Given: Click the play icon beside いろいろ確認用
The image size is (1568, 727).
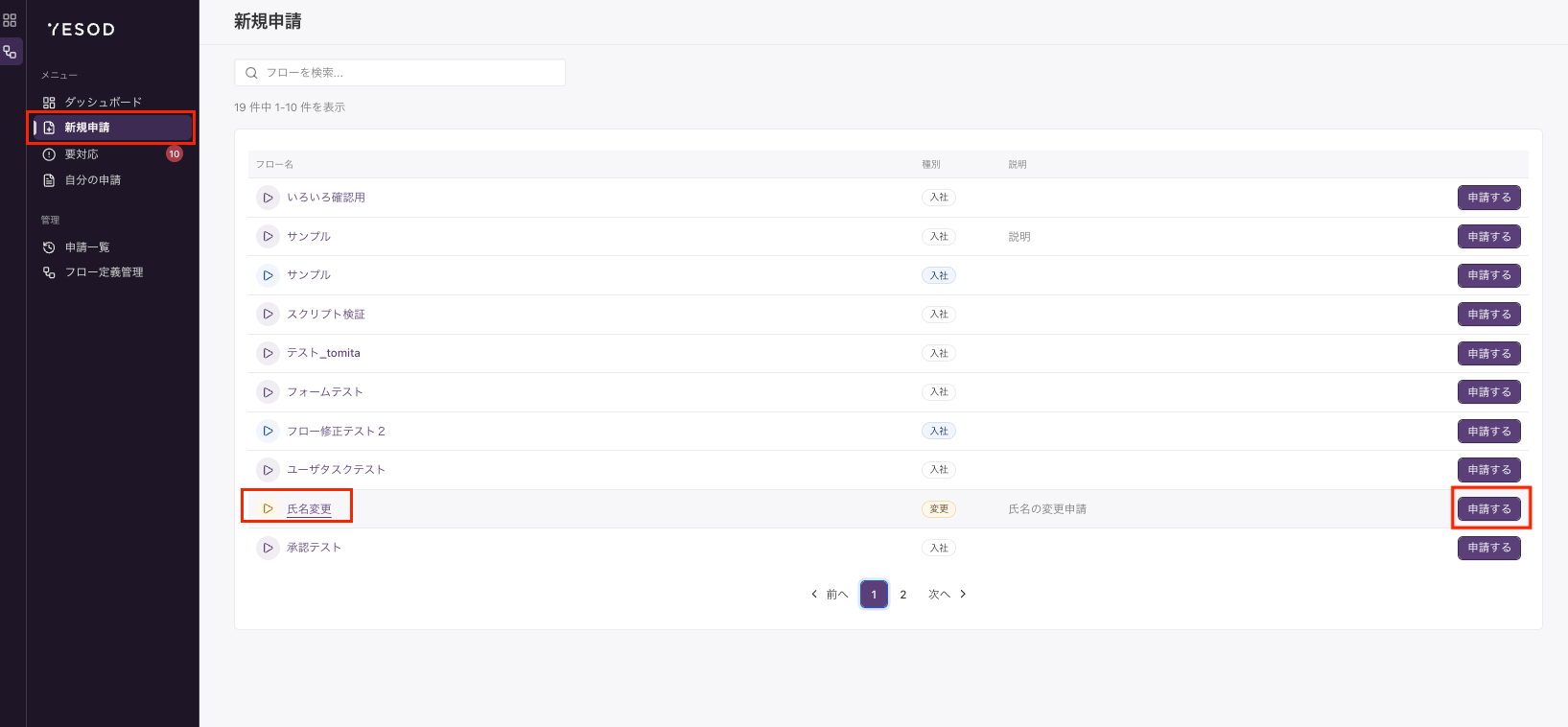Looking at the screenshot, I should pyautogui.click(x=268, y=198).
